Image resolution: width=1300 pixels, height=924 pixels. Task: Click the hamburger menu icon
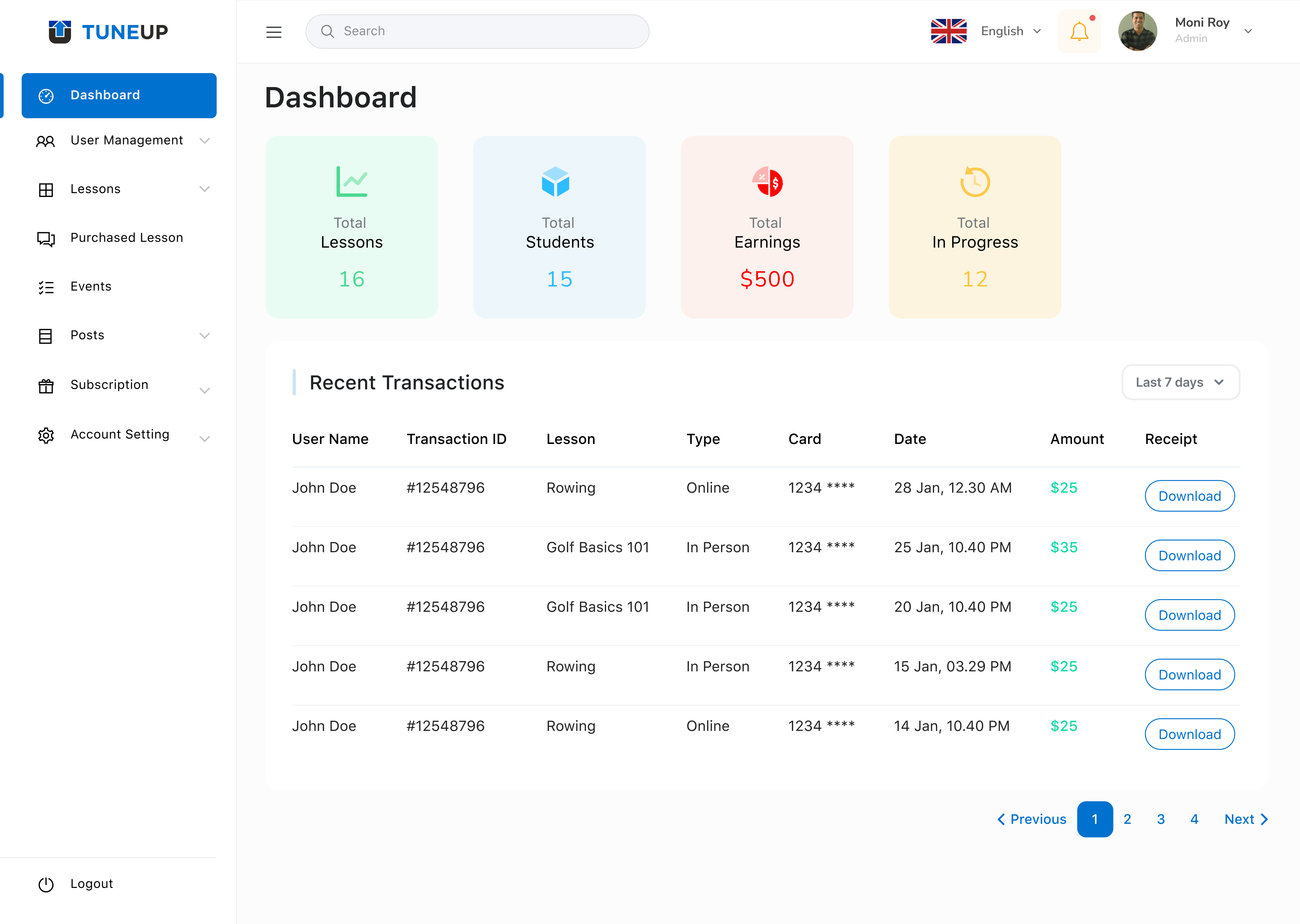tap(274, 32)
